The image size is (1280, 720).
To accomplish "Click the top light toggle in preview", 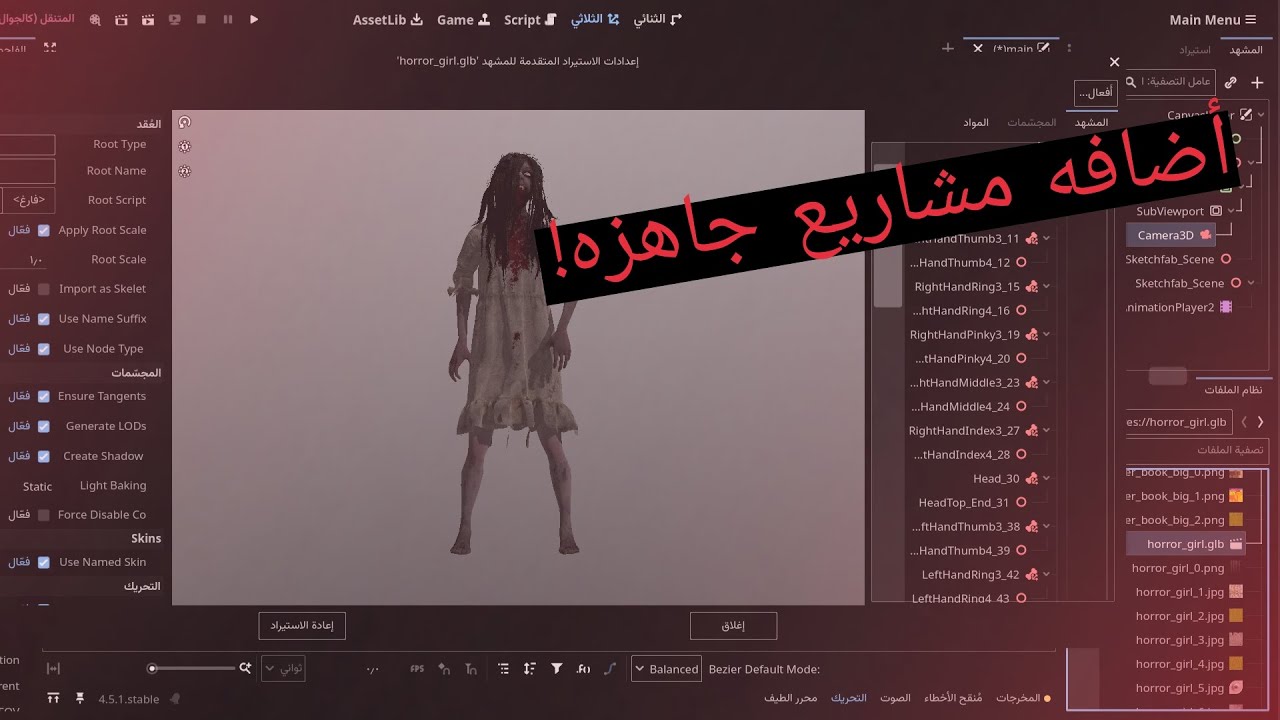I will coord(184,122).
